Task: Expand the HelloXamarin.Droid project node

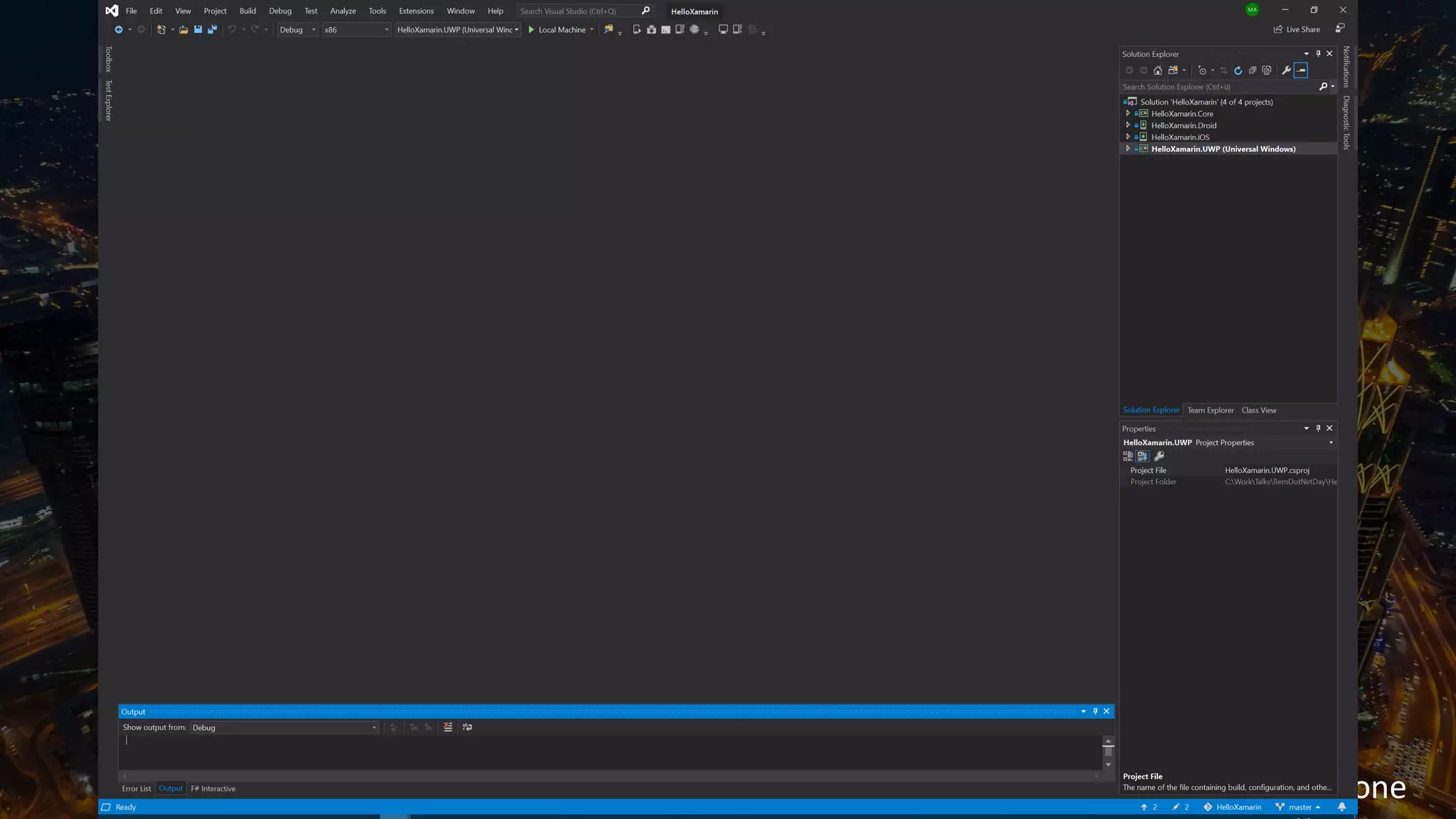Action: 1128,125
